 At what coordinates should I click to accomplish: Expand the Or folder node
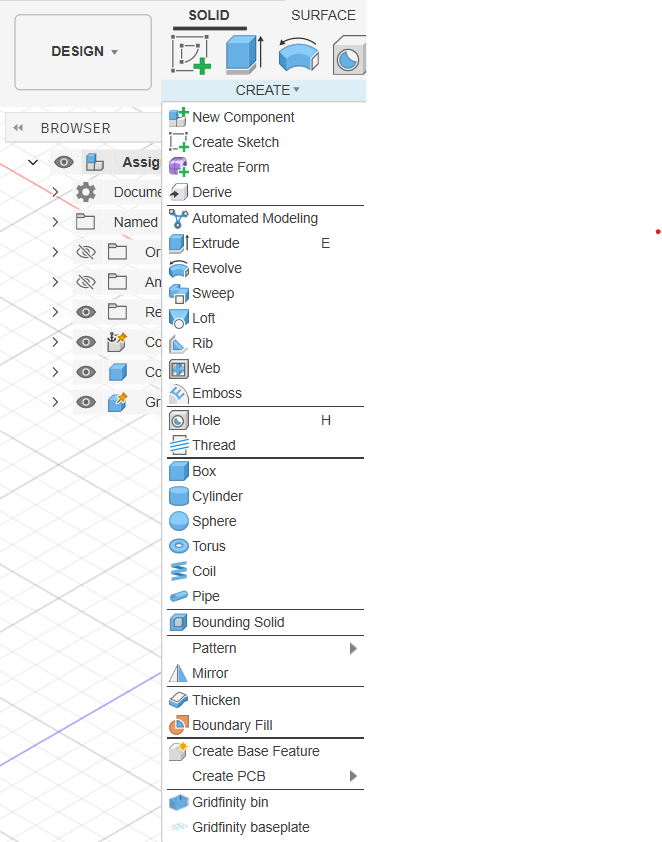(55, 252)
